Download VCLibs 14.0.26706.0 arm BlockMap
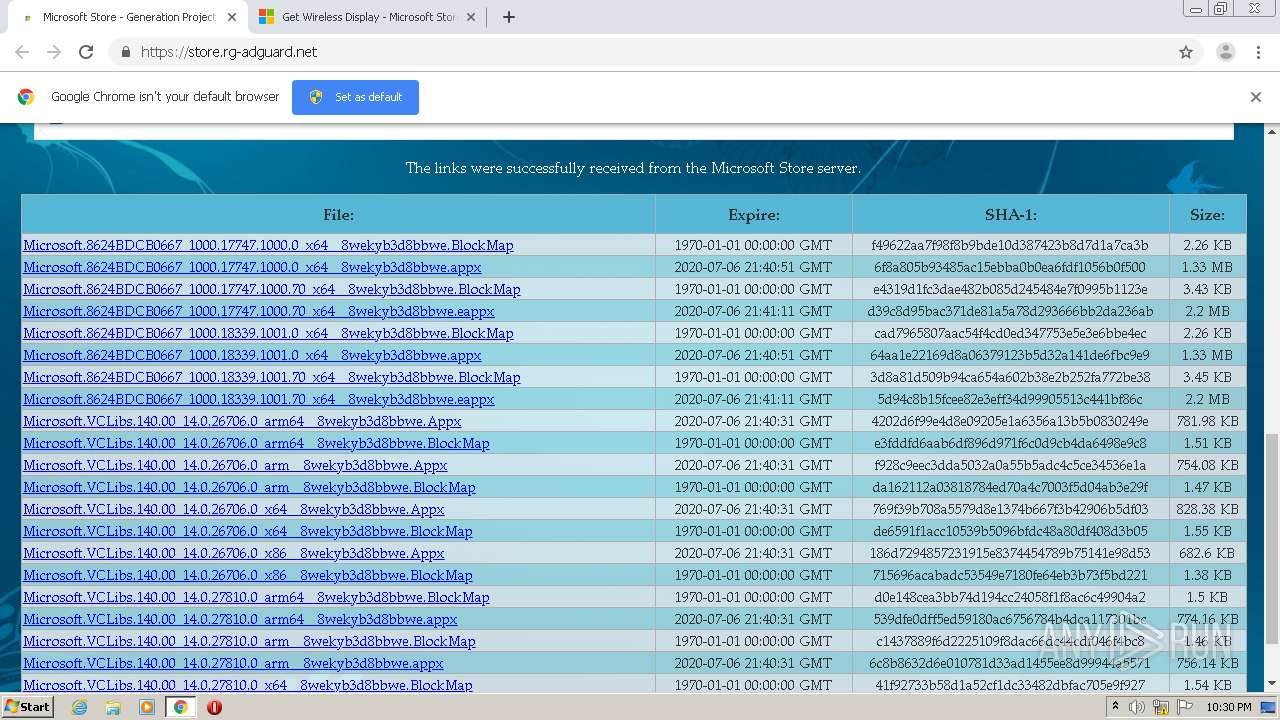This screenshot has height=720, width=1280. coord(249,487)
